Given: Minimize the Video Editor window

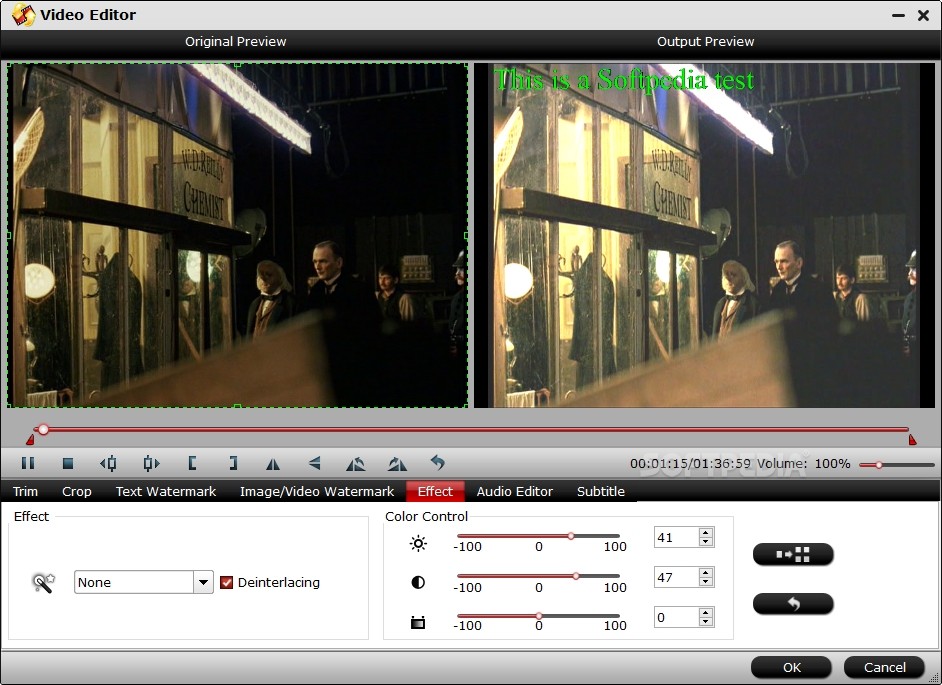Looking at the screenshot, I should 899,16.
